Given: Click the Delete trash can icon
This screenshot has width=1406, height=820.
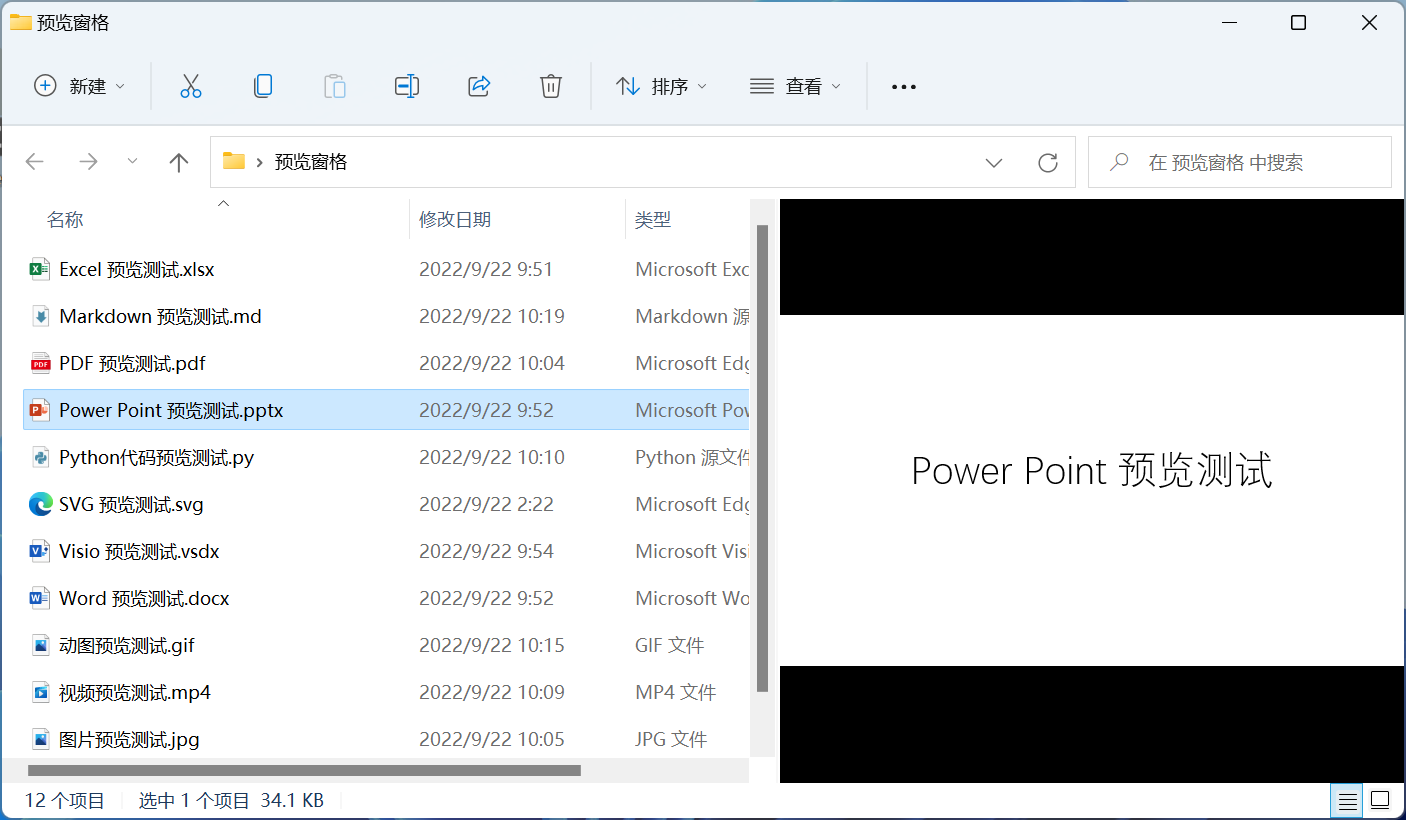Looking at the screenshot, I should click(x=551, y=86).
